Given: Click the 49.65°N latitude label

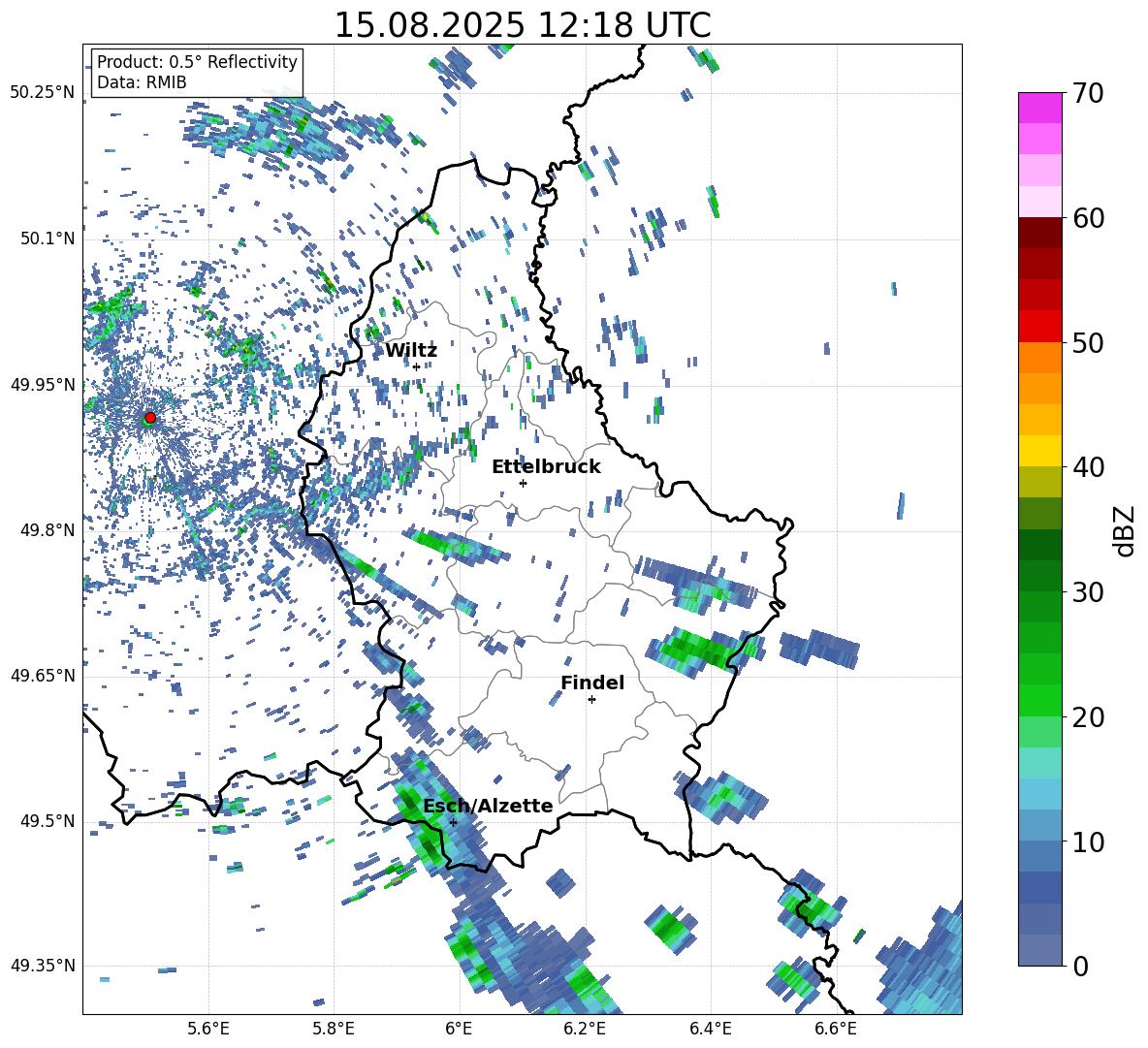Looking at the screenshot, I should [43, 675].
